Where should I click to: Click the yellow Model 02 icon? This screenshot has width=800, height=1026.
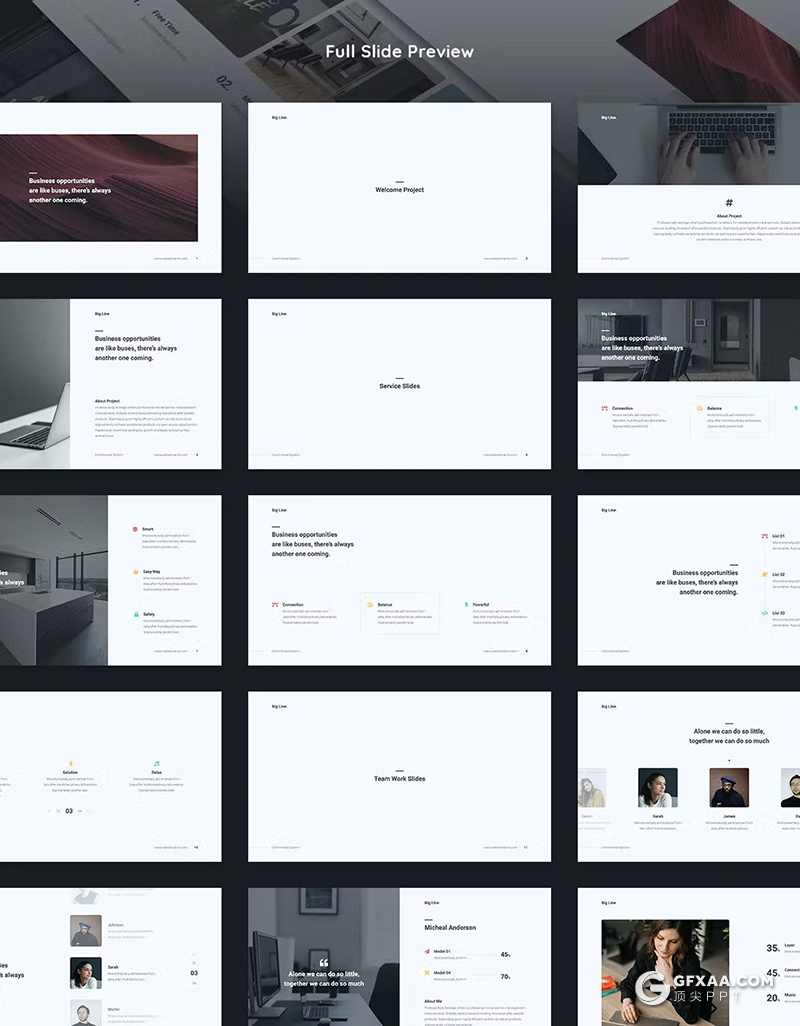(427, 973)
